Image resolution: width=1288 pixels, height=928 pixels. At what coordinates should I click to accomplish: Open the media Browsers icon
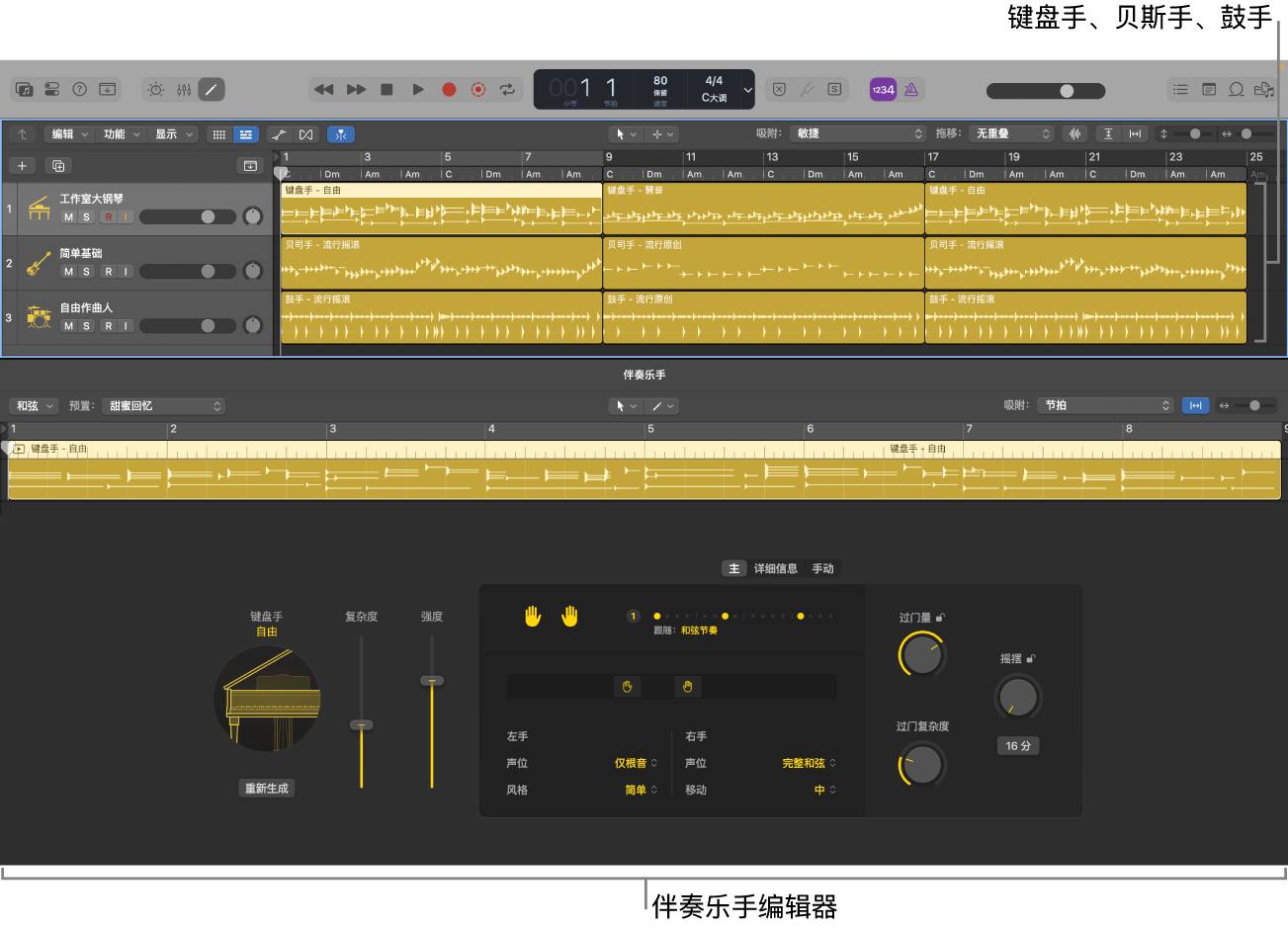click(1263, 89)
